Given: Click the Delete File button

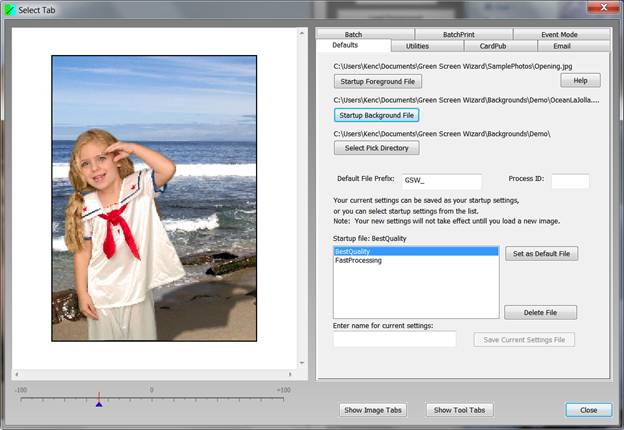Looking at the screenshot, I should [540, 313].
